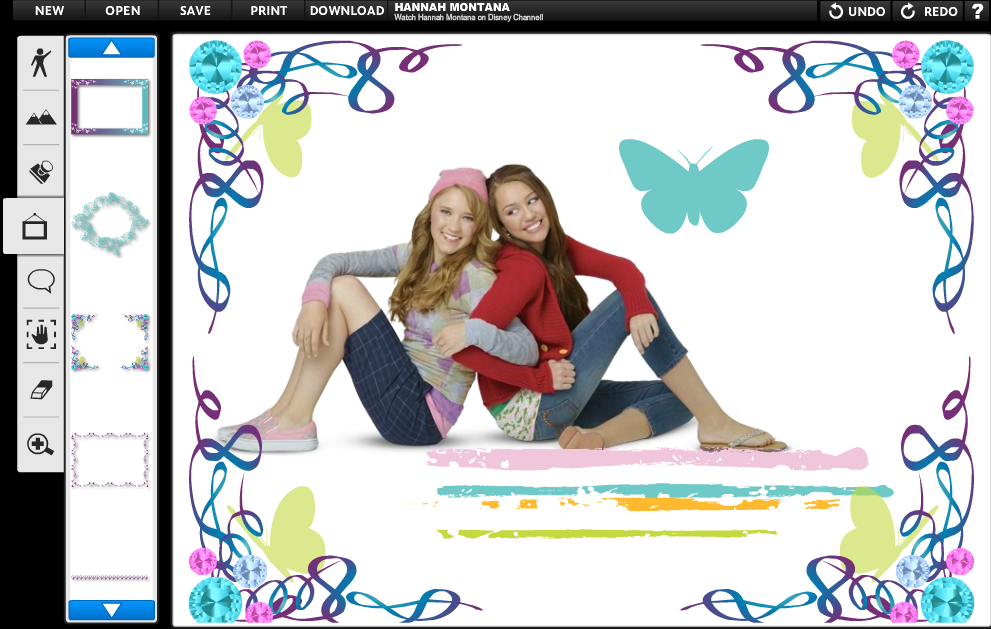Screen dimensions: 991x629
Task: Click the help question mark
Action: pyautogui.click(x=976, y=11)
